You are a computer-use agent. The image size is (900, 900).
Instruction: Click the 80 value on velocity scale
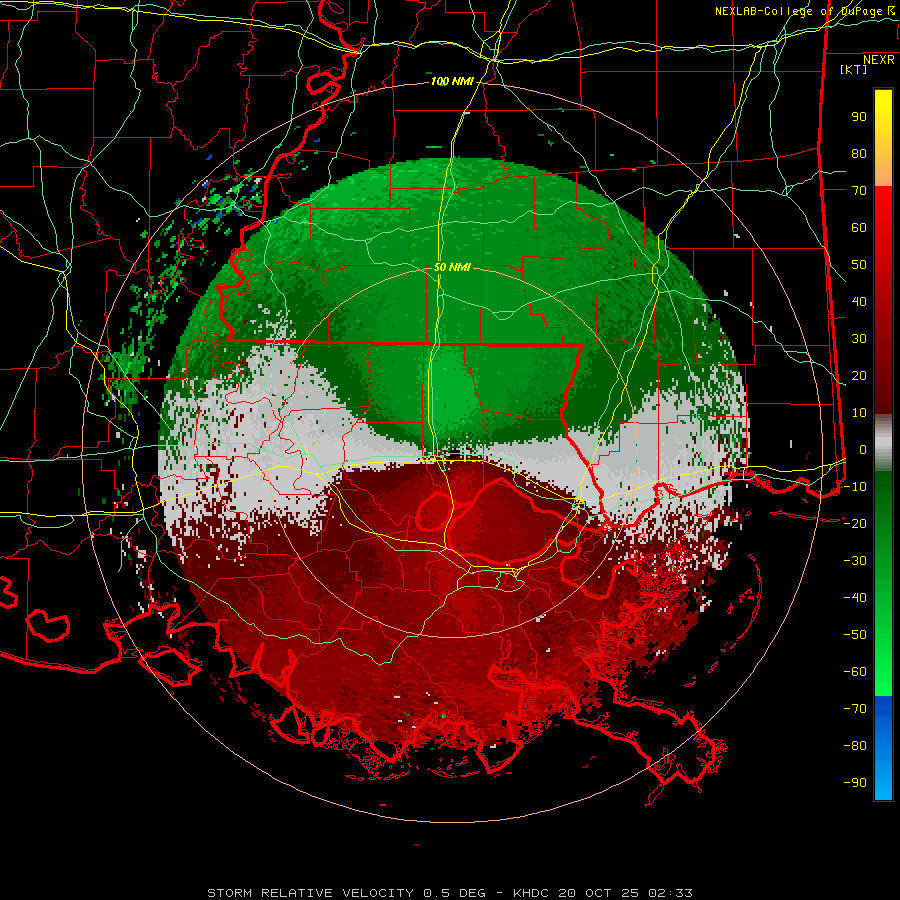(859, 154)
